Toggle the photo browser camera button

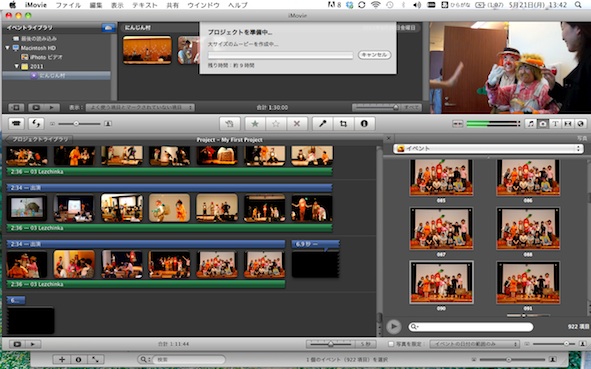coord(543,124)
